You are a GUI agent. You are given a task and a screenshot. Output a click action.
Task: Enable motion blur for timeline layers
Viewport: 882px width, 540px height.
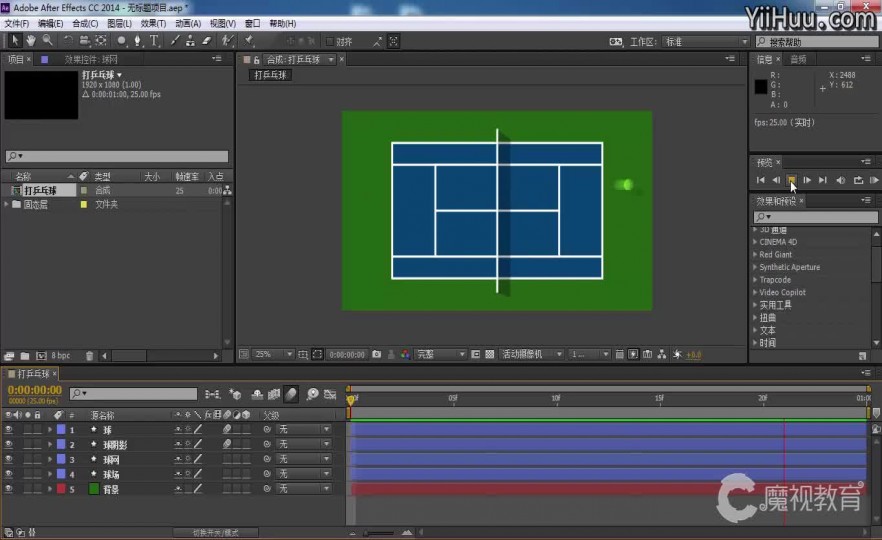point(291,394)
